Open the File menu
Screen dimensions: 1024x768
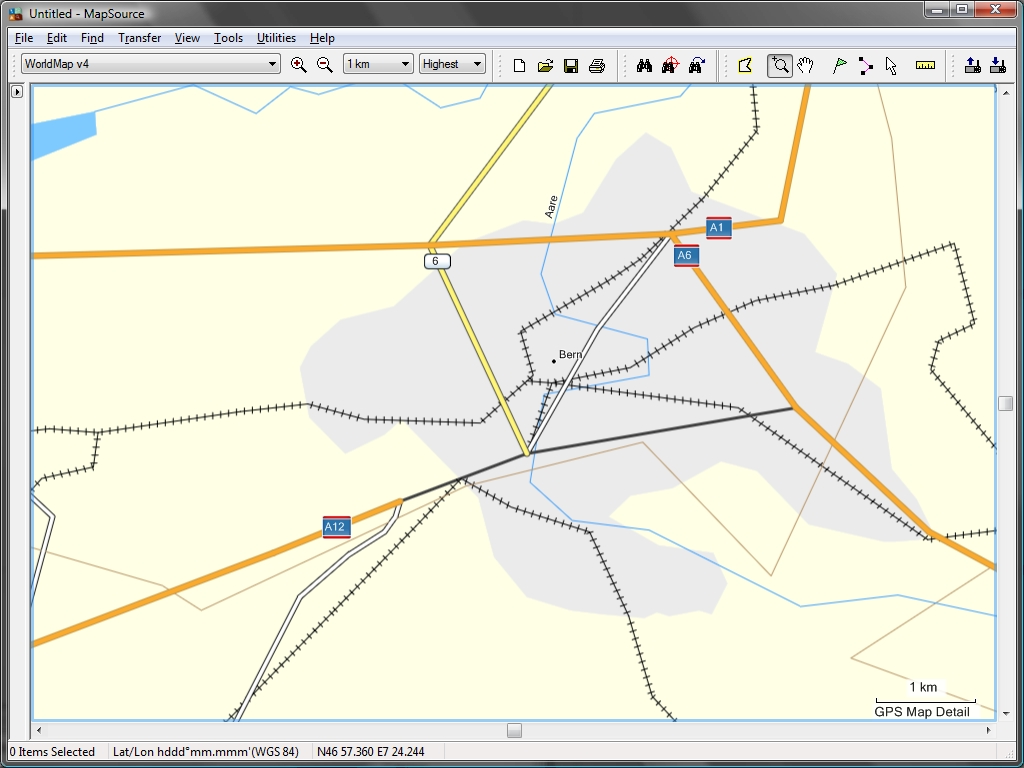coord(24,38)
